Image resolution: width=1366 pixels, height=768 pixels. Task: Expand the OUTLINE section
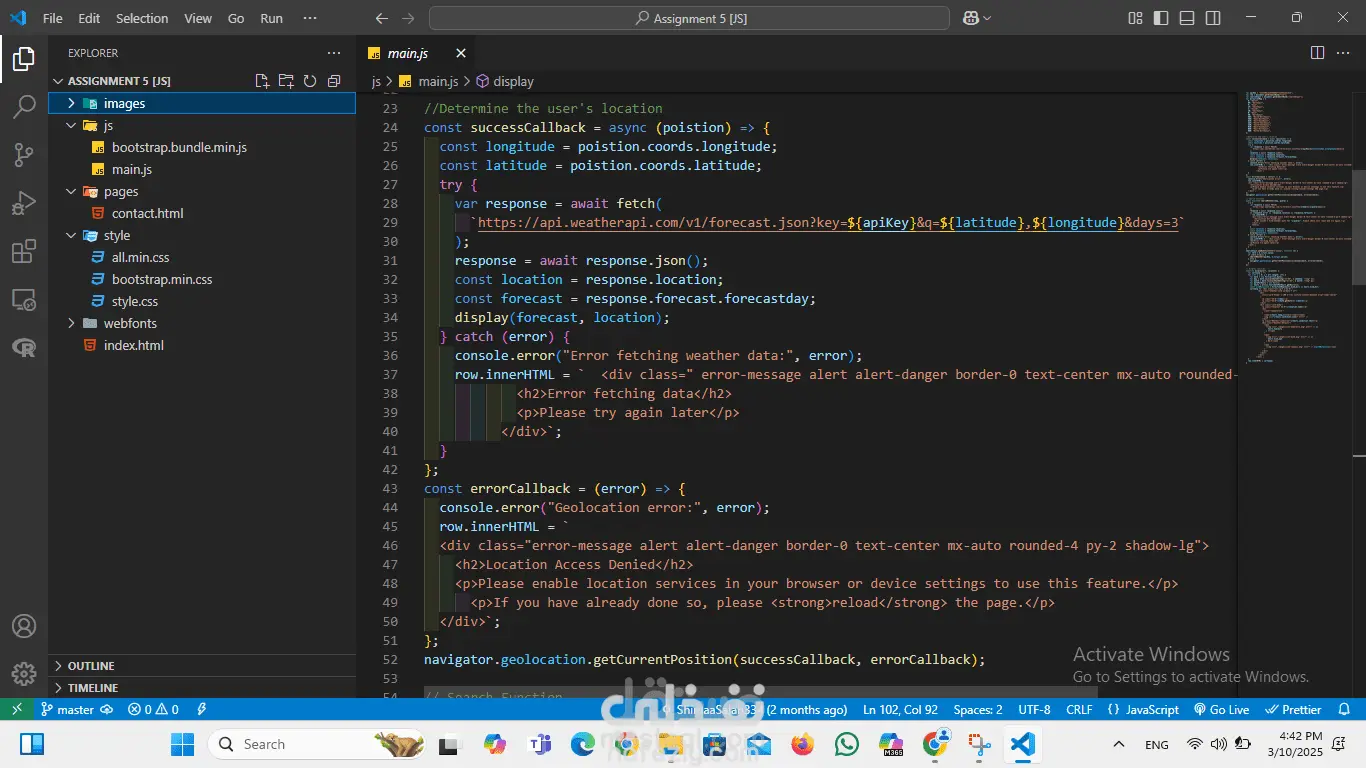90,666
